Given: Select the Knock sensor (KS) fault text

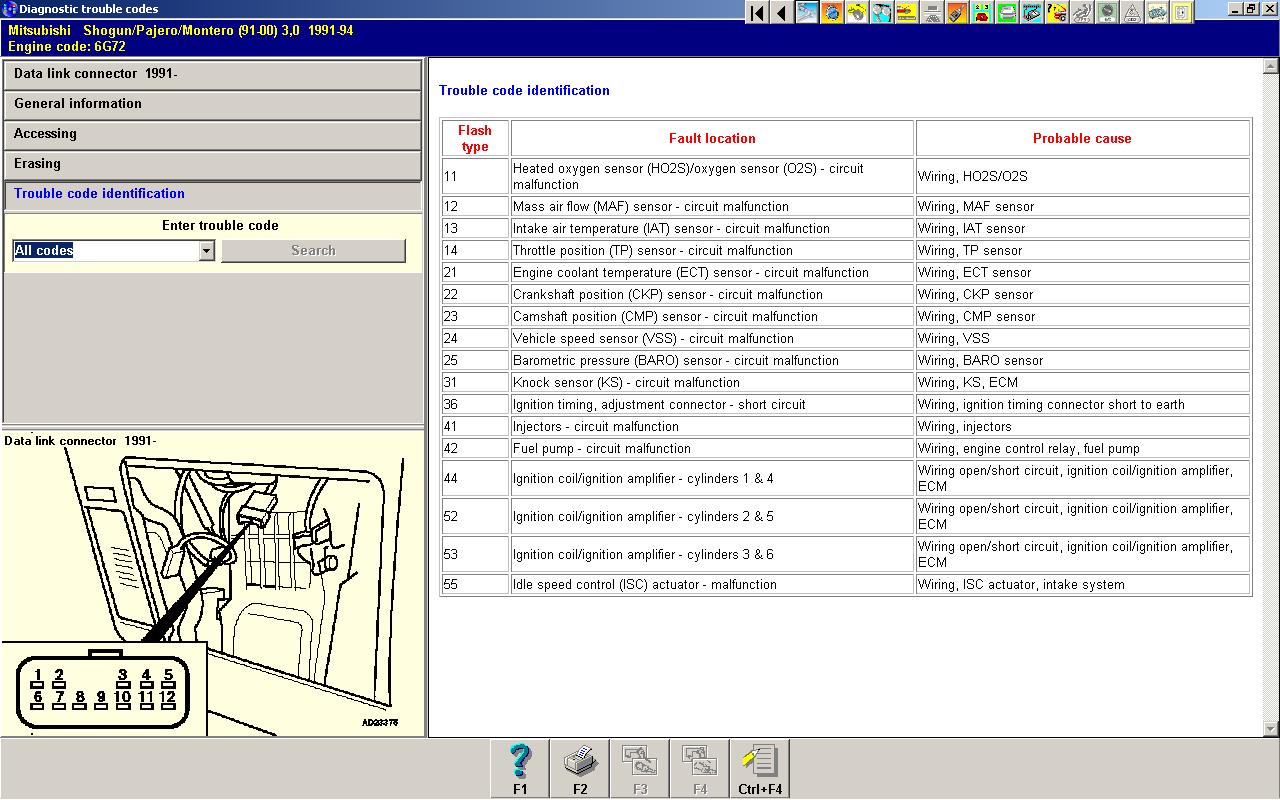Looking at the screenshot, I should [x=626, y=382].
